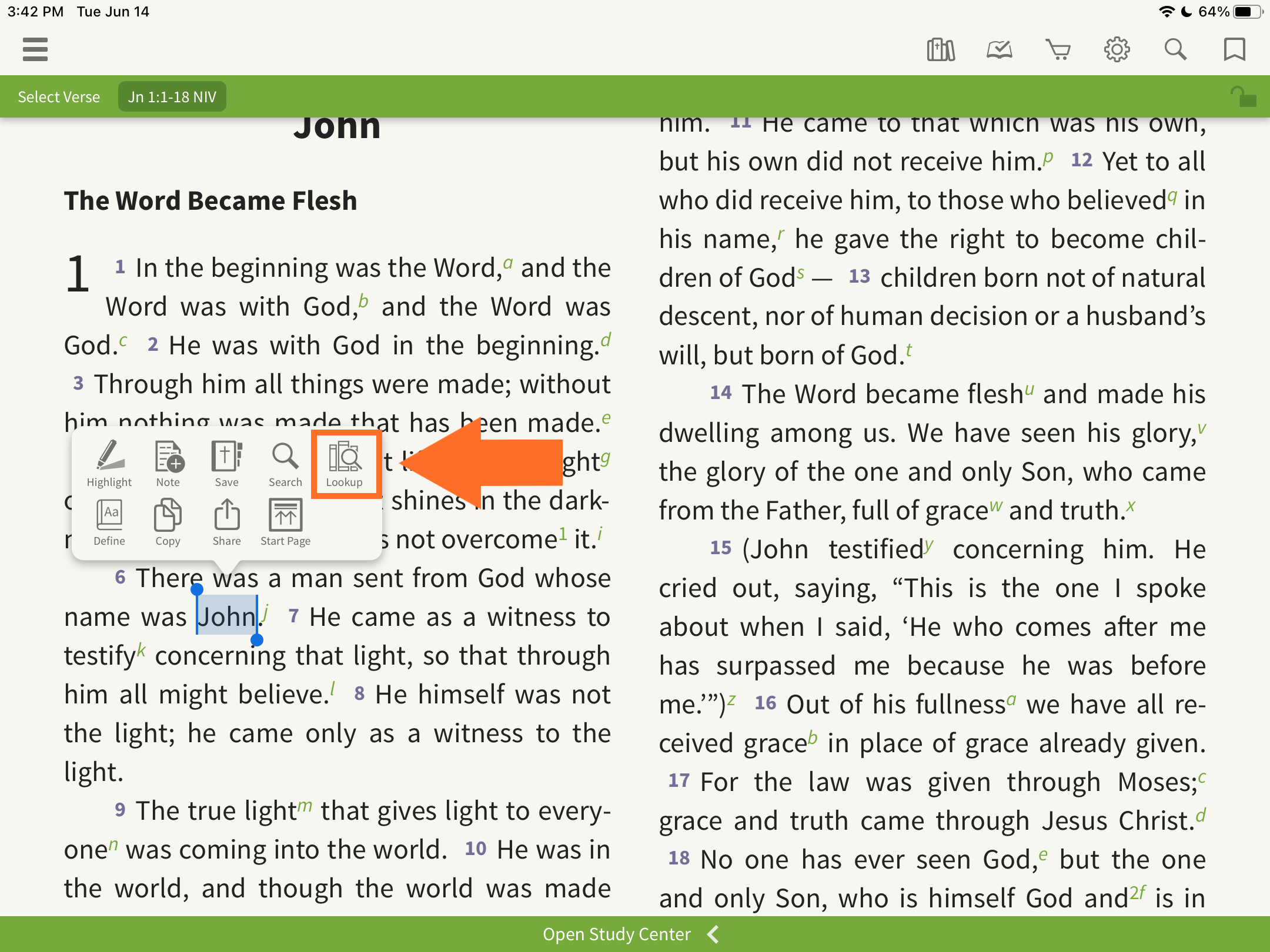Viewport: 1270px width, 952px height.
Task: Open the store shopping cart
Action: (1058, 49)
